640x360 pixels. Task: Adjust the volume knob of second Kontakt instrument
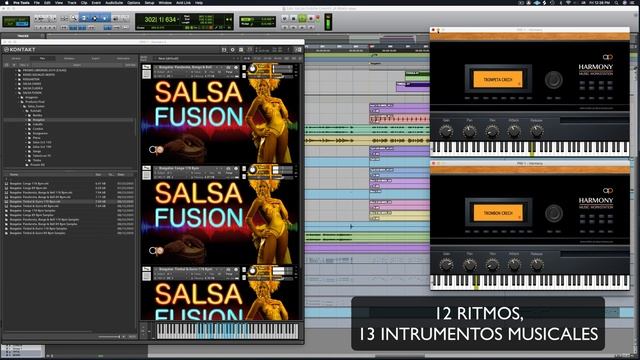(253, 170)
